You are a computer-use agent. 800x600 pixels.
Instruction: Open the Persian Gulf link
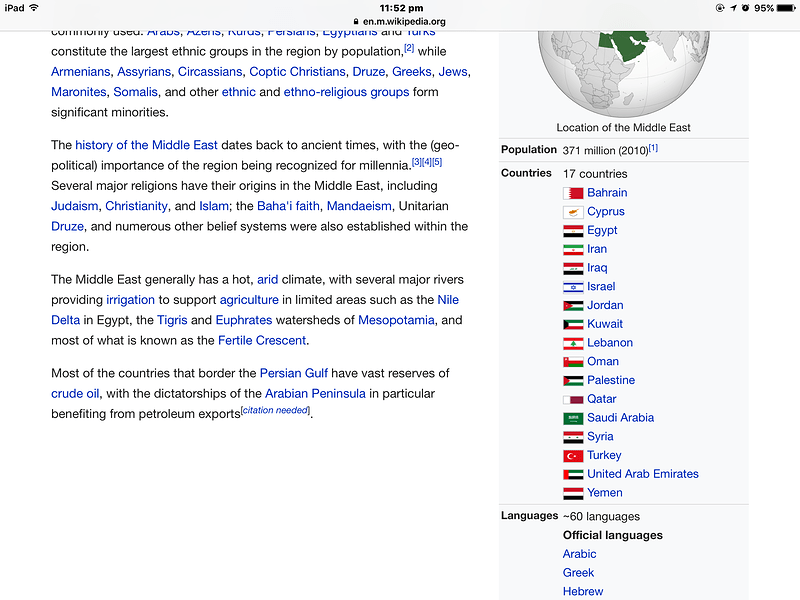294,373
